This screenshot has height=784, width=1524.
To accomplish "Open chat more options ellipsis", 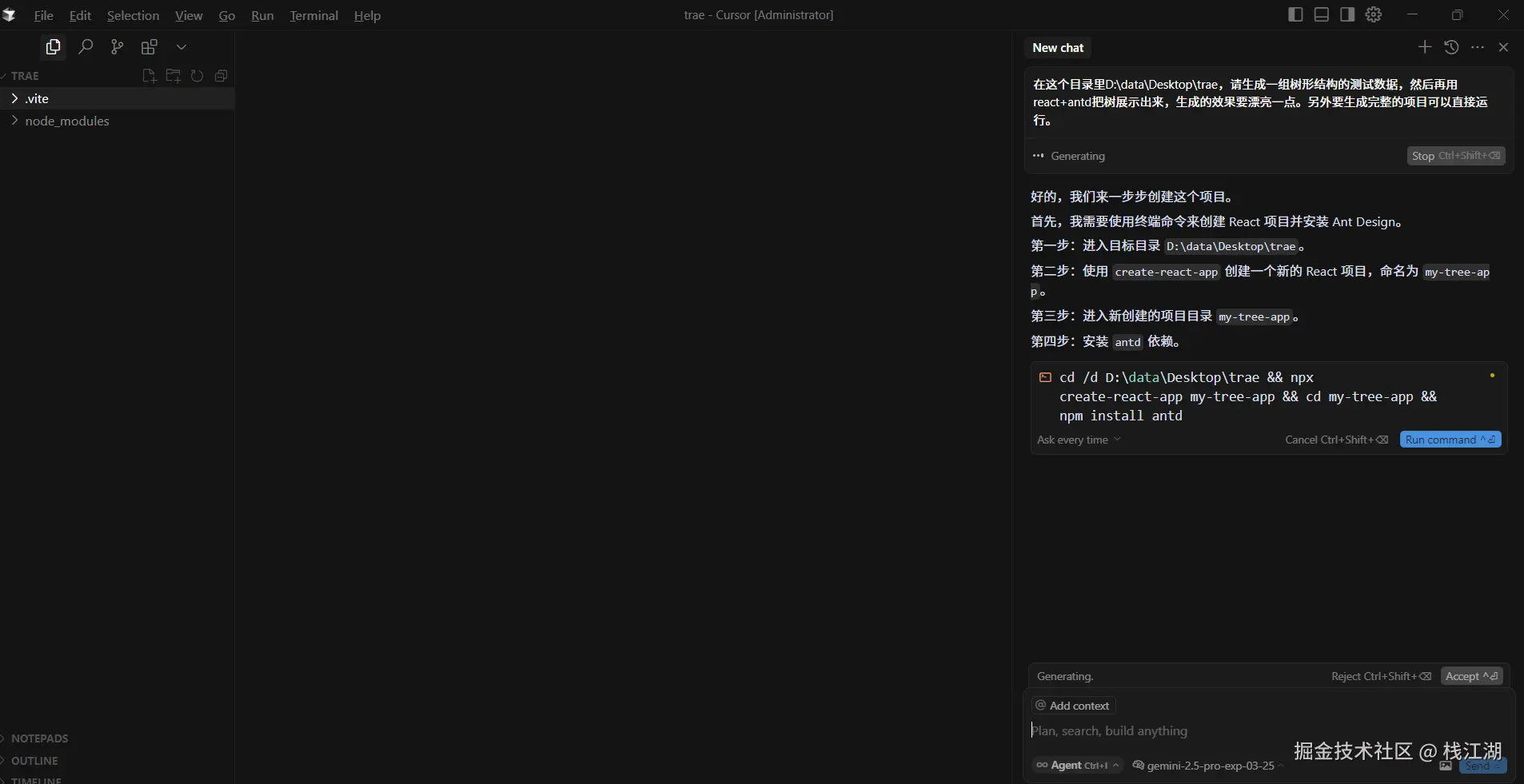I will pyautogui.click(x=1478, y=47).
